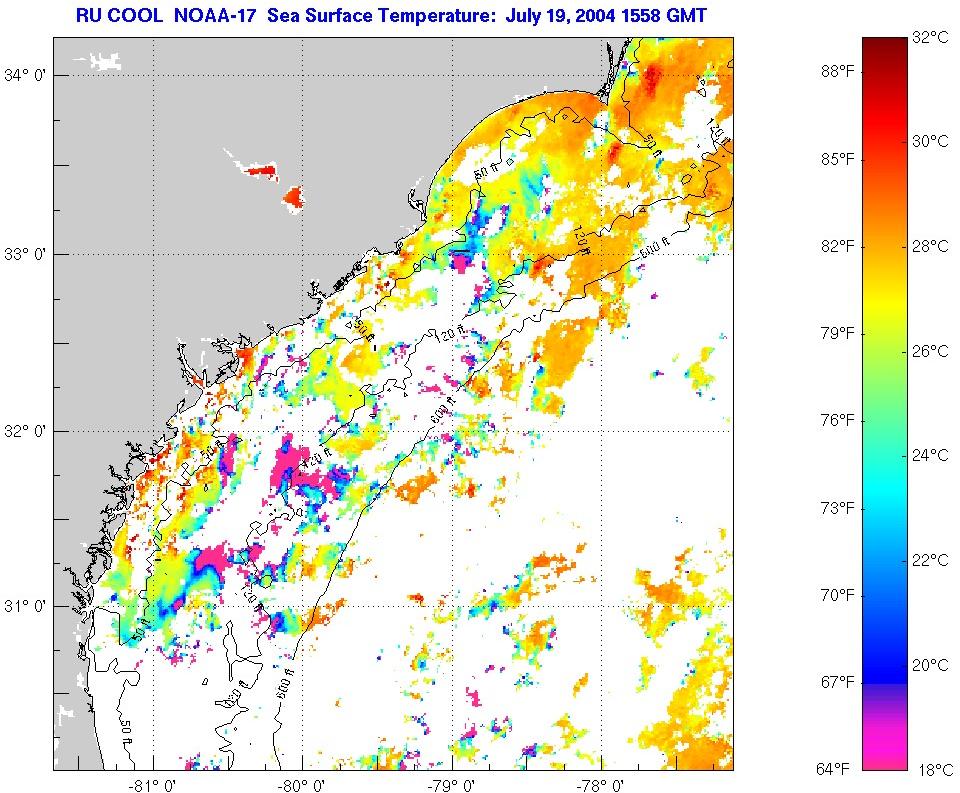Image resolution: width=960 pixels, height=793 pixels.
Task: Click the 30°C scale label
Action: (x=930, y=141)
